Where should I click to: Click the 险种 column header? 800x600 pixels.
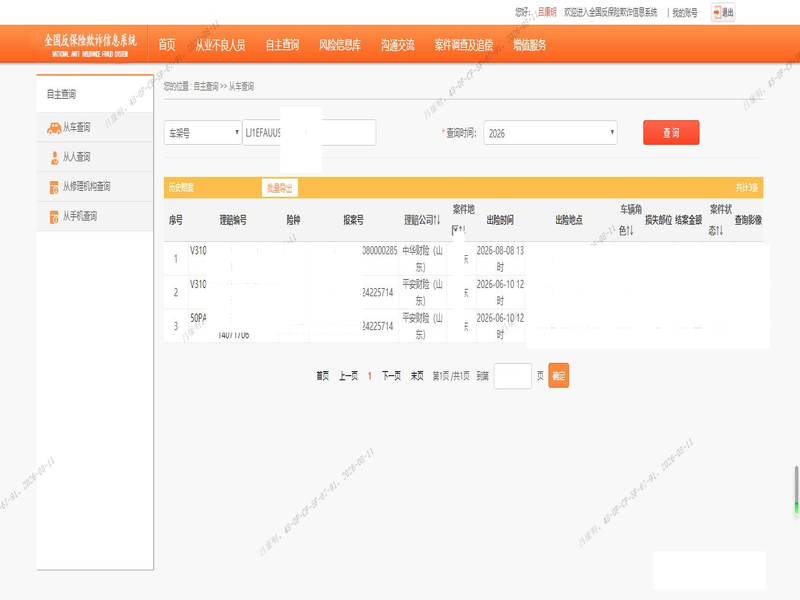(293, 220)
